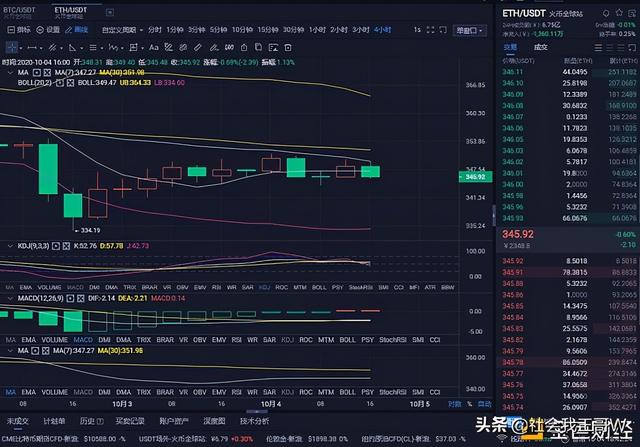This screenshot has height=447, width=640.
Task: Toggle visibility of main MA indicator
Action: [x=37, y=73]
